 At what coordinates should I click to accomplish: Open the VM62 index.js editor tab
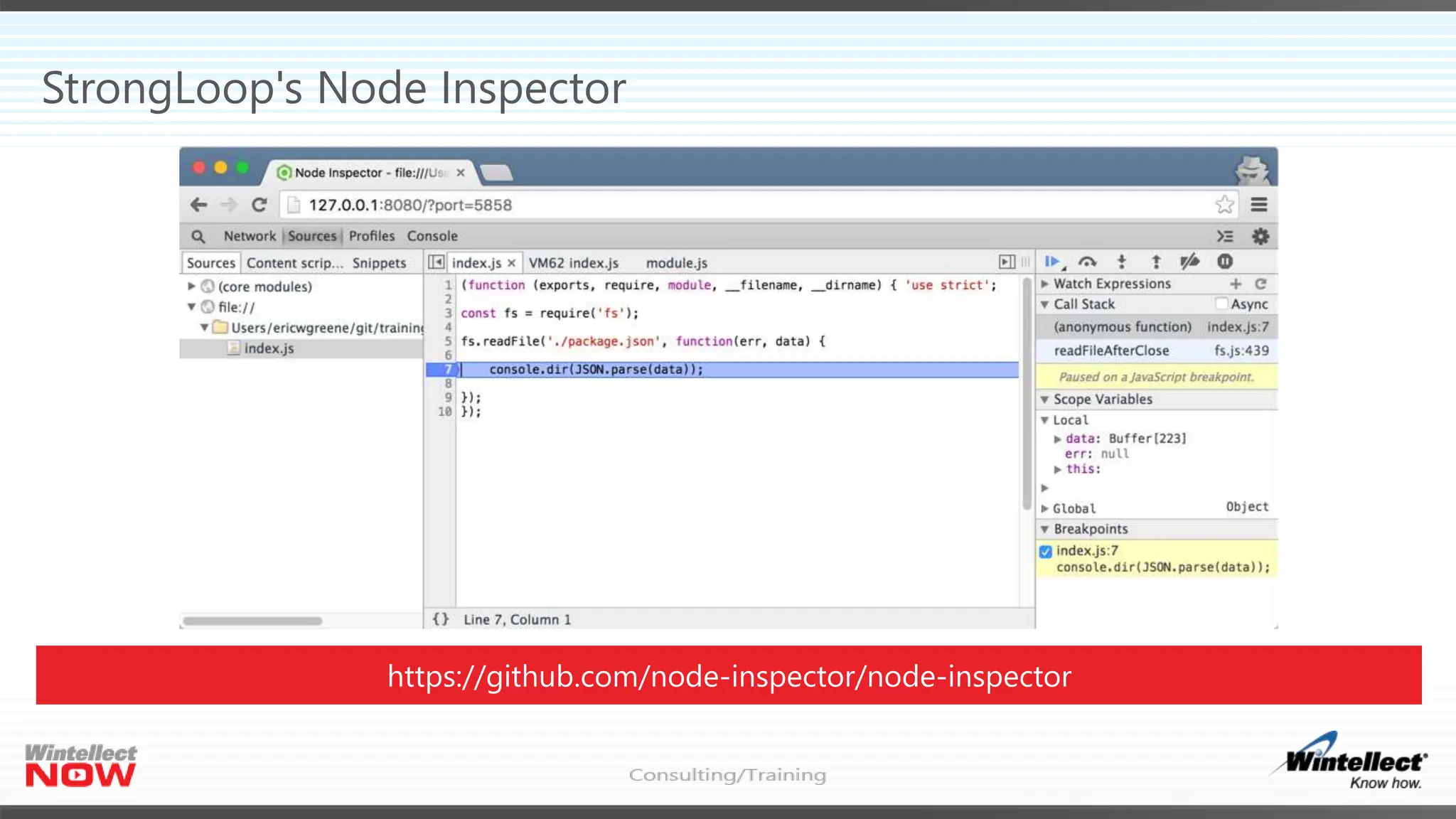(x=574, y=263)
